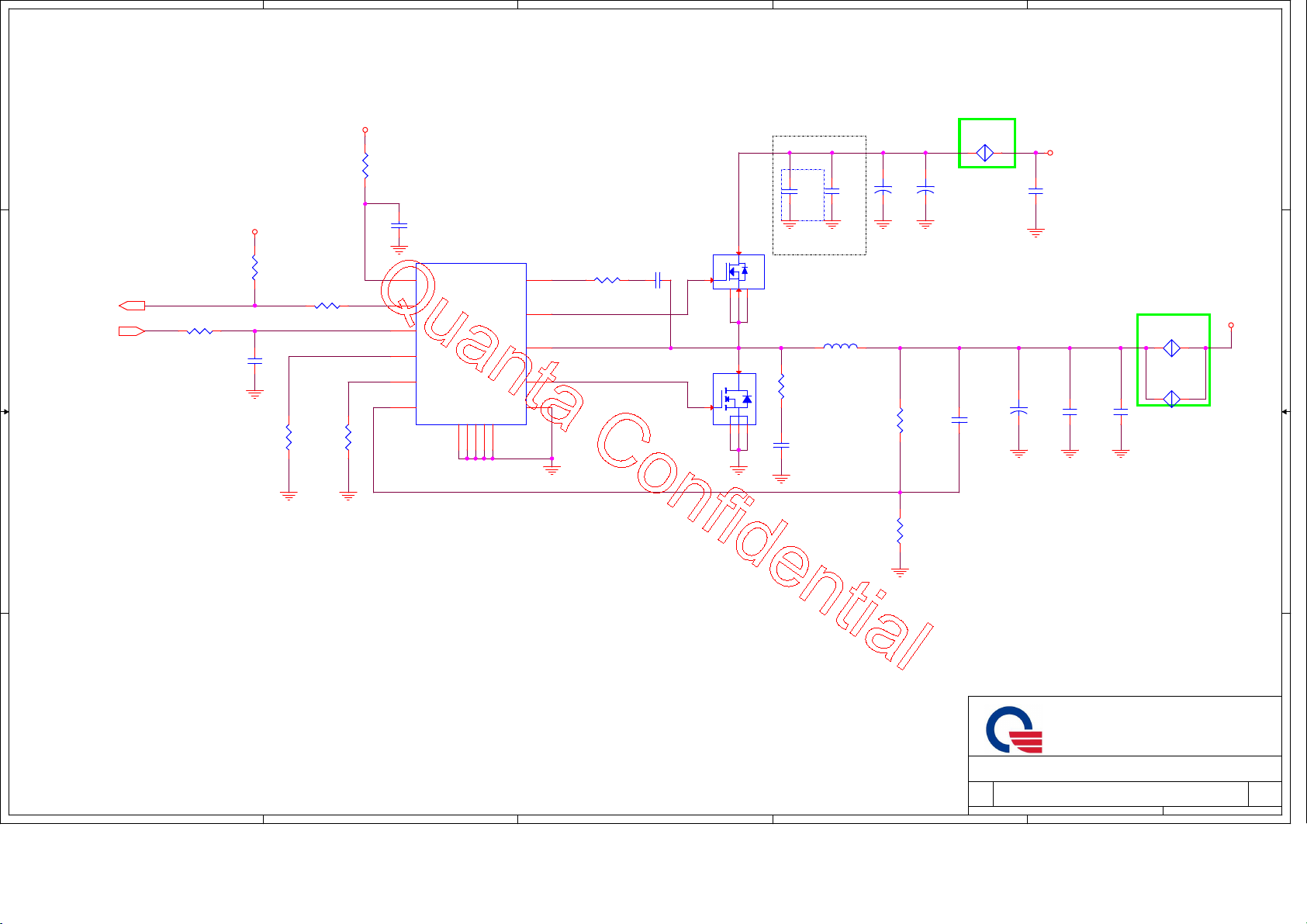Select the topmost pull-up resistor above the IC
Viewport: 1307px width, 924px height.
[365, 167]
